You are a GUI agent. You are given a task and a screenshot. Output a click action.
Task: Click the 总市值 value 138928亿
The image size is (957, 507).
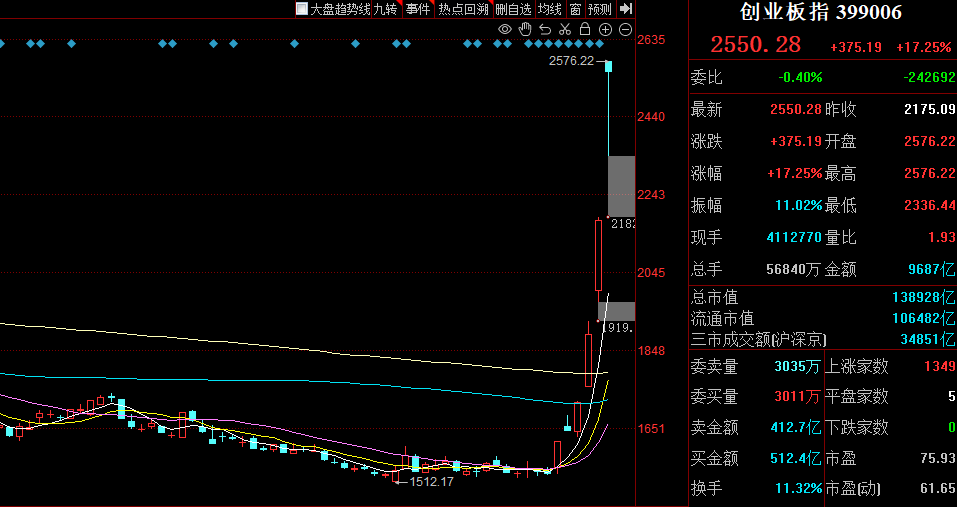[924, 298]
